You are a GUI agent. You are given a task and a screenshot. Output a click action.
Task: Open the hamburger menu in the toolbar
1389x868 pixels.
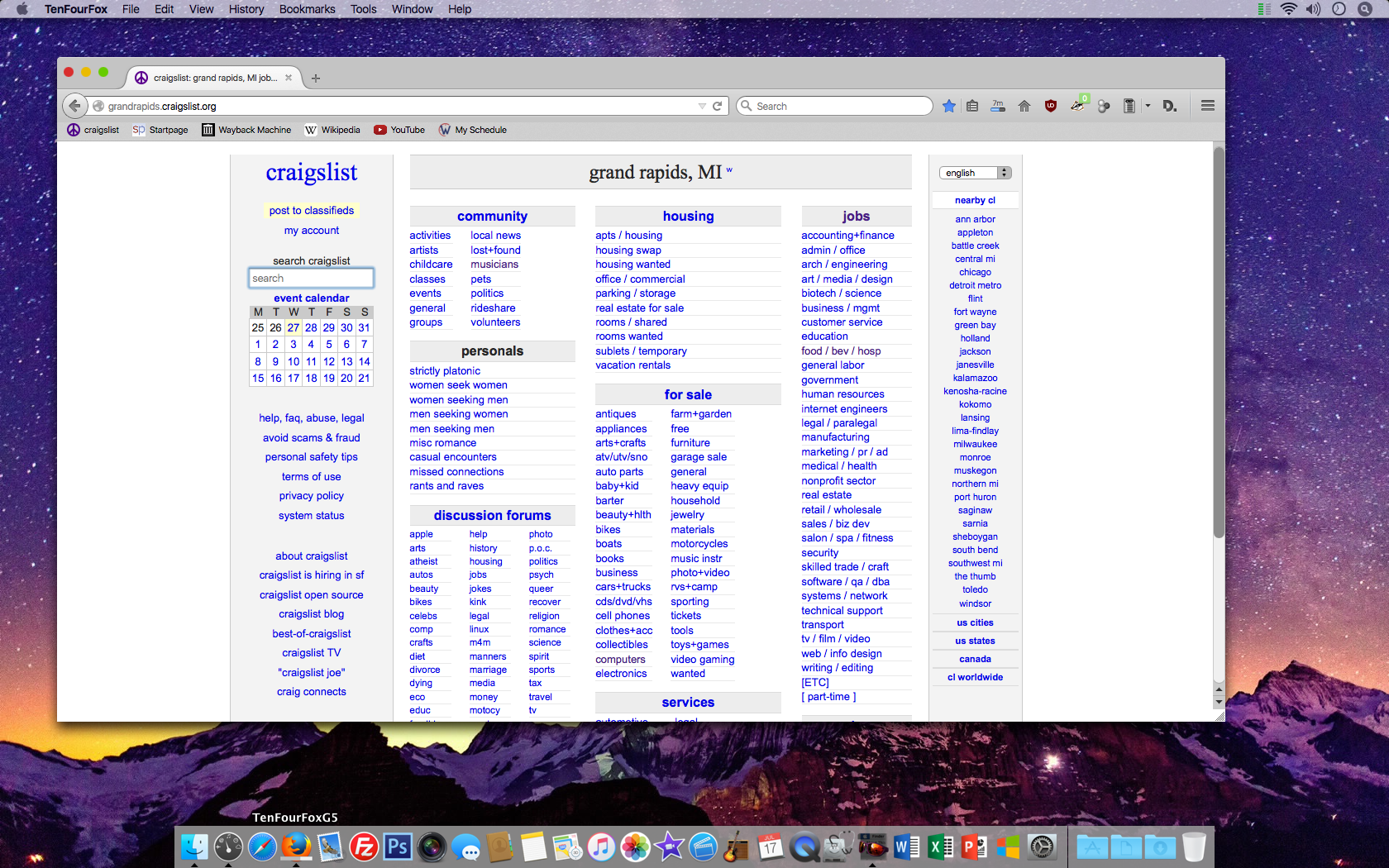1208,106
